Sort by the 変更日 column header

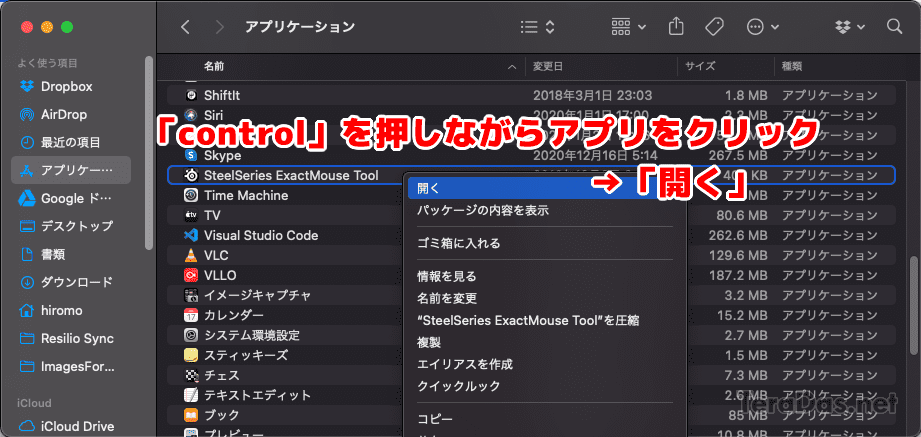coord(547,66)
